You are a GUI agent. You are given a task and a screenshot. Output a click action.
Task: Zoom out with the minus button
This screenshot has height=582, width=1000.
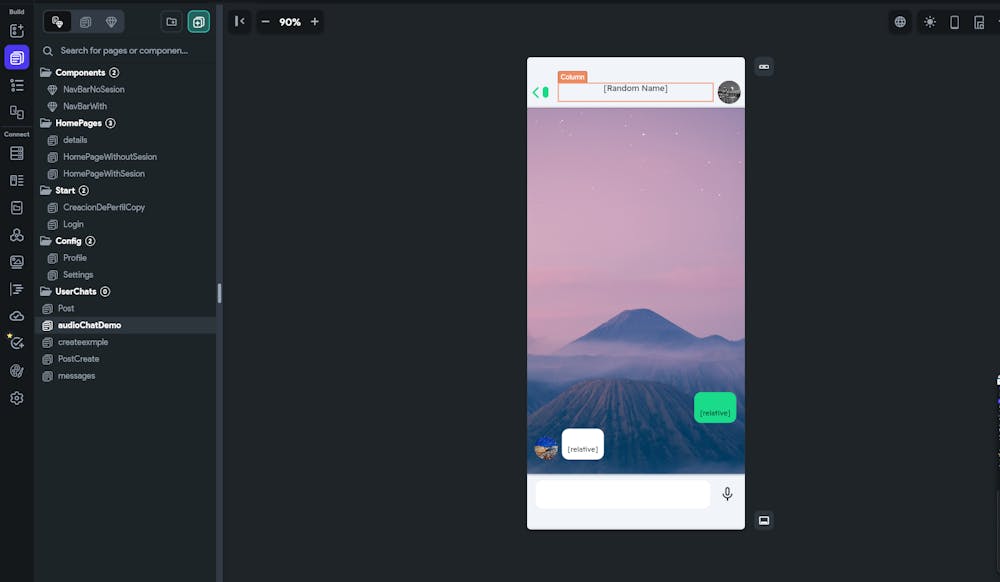tap(265, 22)
